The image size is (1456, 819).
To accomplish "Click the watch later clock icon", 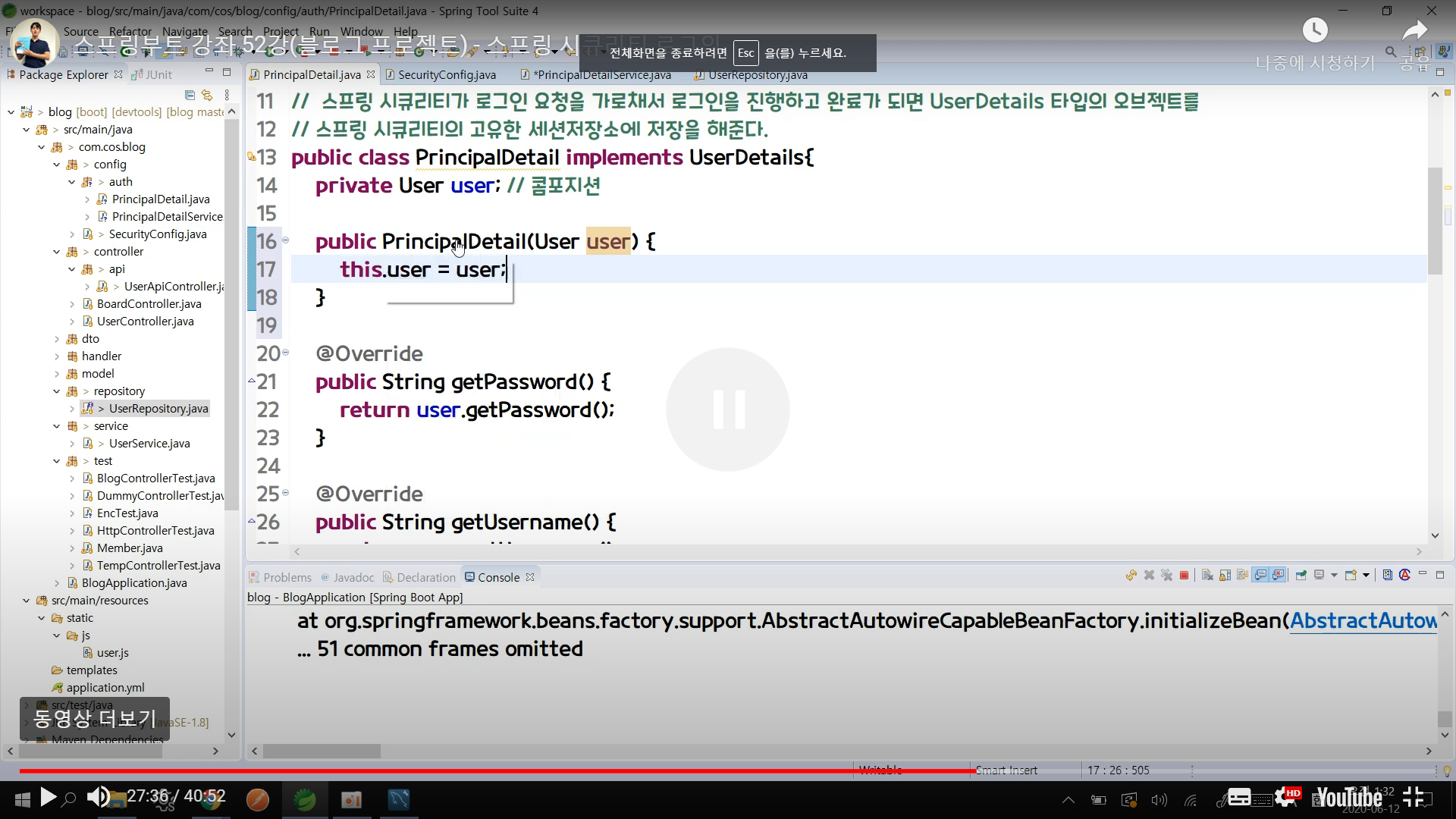I will pyautogui.click(x=1315, y=30).
